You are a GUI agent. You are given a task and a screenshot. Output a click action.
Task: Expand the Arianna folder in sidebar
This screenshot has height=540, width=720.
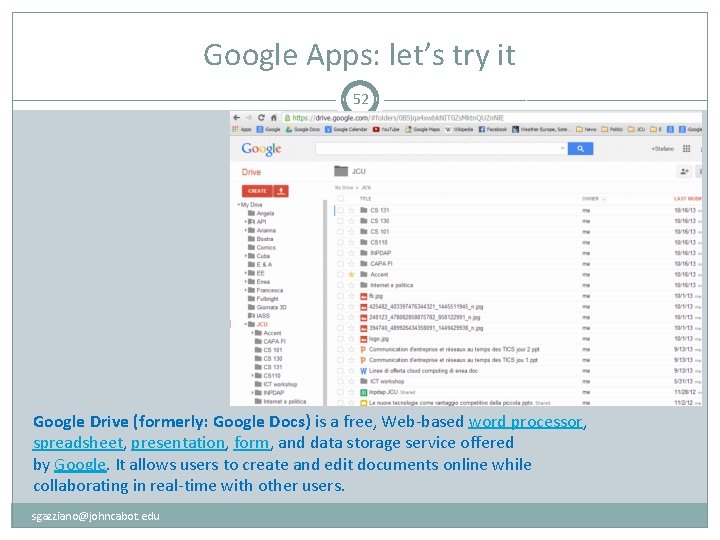click(245, 230)
